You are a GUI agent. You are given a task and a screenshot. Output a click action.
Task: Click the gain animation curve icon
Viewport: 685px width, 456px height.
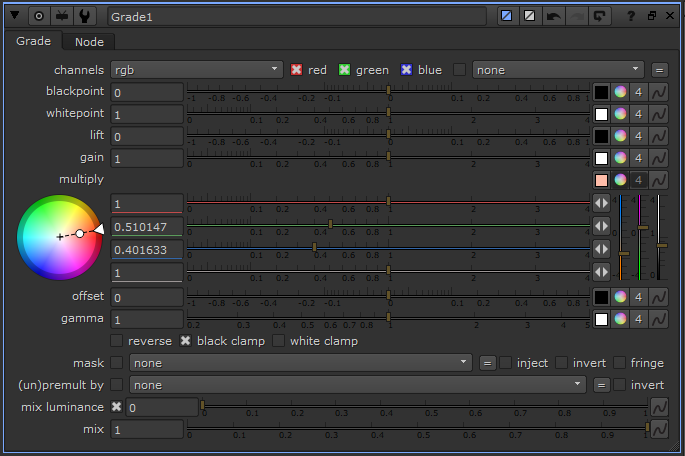click(659, 158)
